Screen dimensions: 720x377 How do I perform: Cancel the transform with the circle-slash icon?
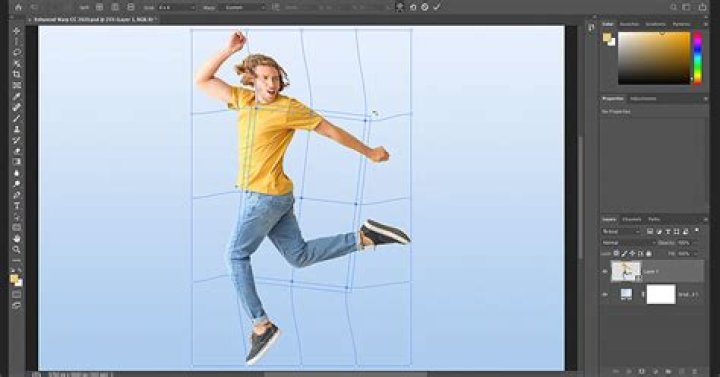pyautogui.click(x=425, y=7)
